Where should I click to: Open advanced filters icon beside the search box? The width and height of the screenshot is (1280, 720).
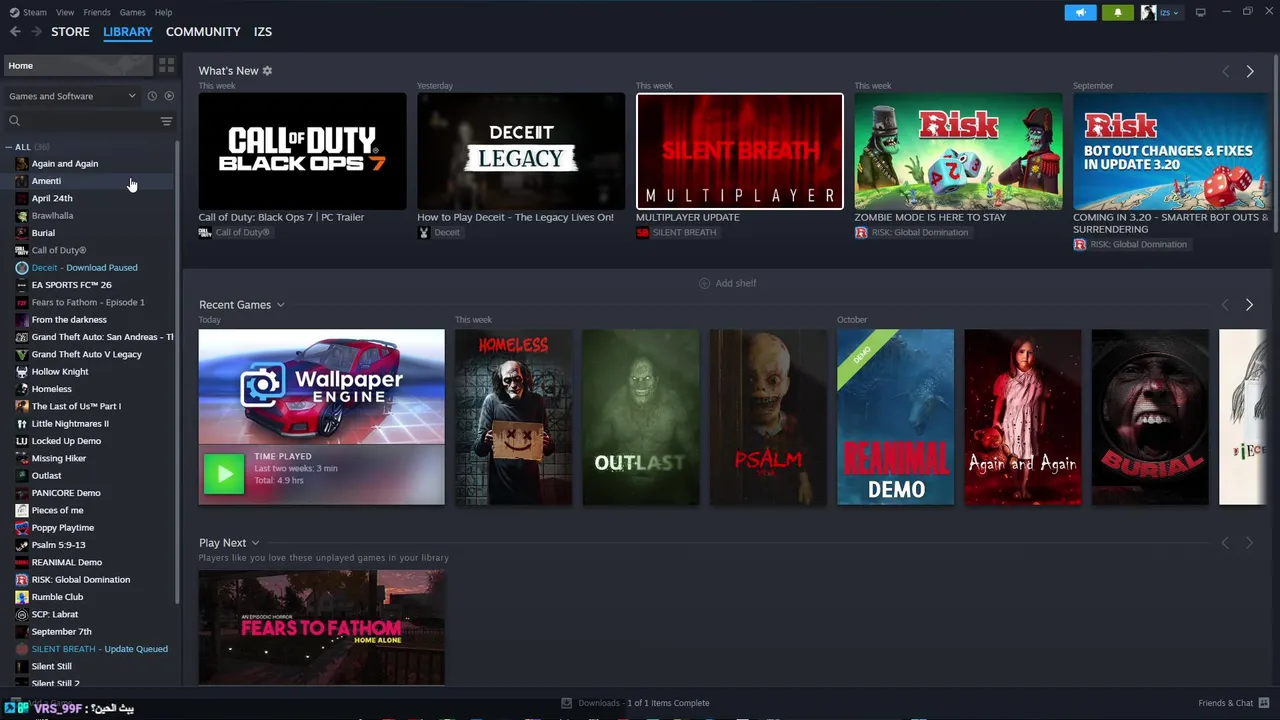coord(166,121)
